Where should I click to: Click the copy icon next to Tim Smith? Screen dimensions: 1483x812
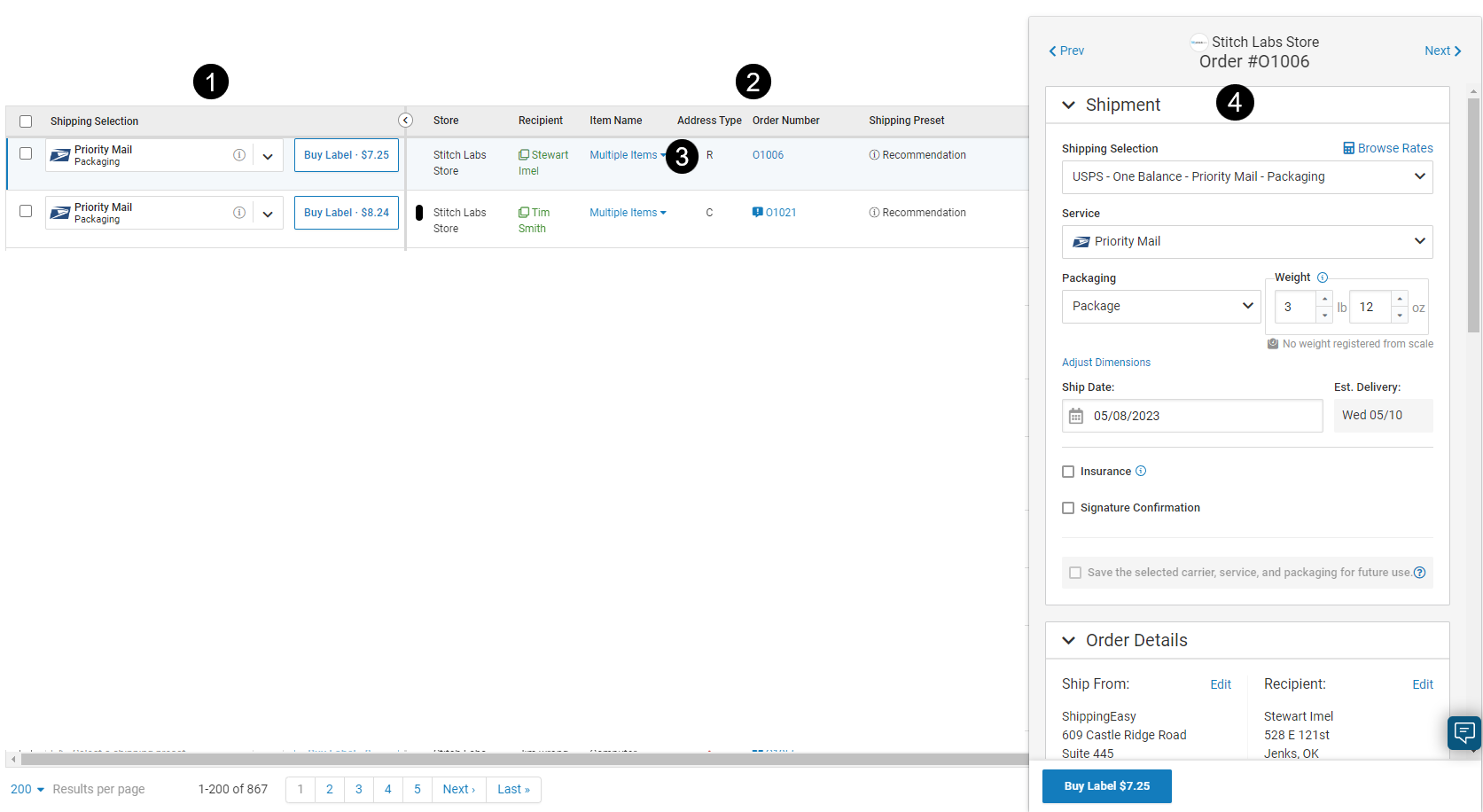click(524, 213)
